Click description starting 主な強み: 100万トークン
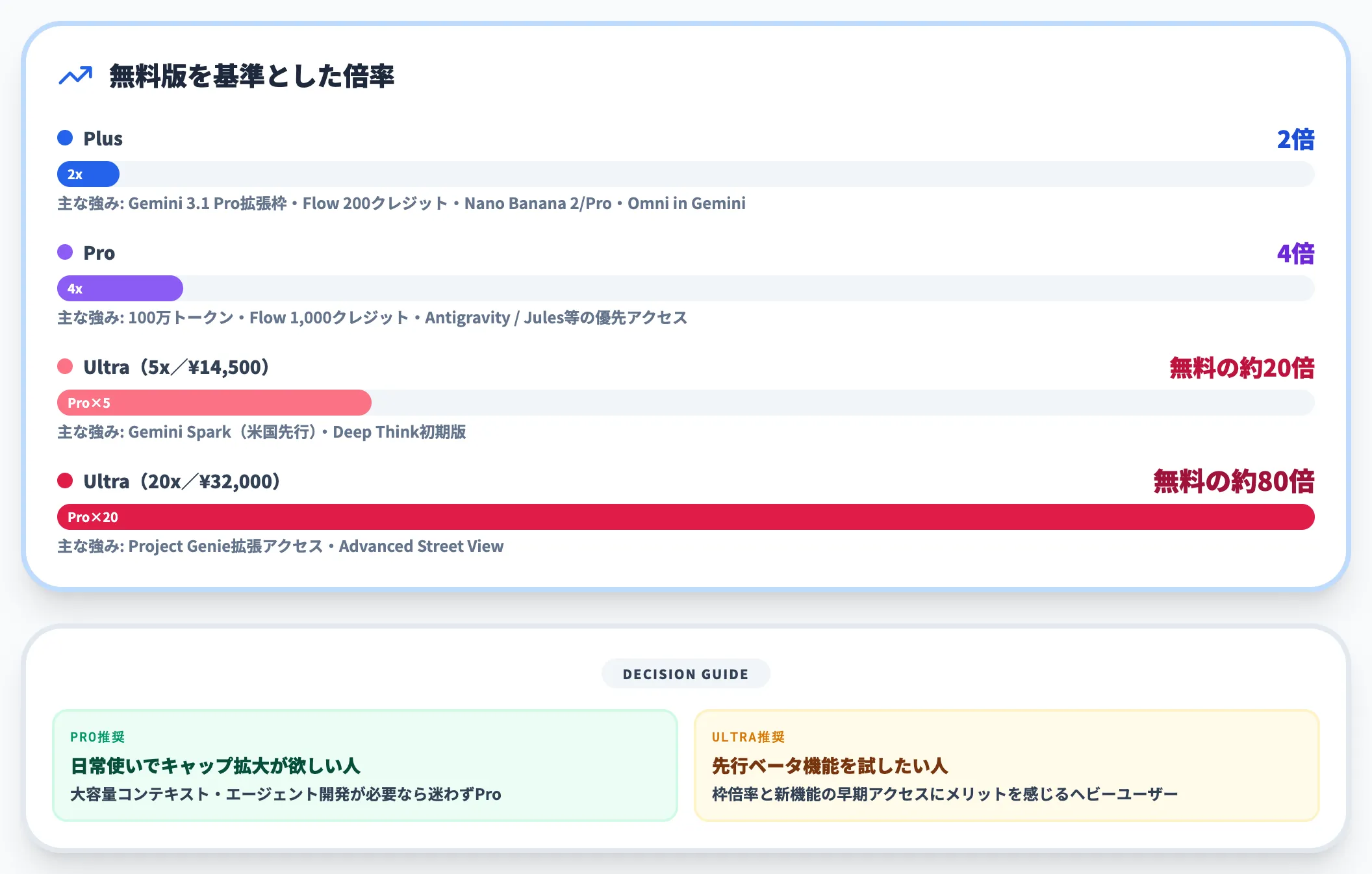 click(372, 318)
